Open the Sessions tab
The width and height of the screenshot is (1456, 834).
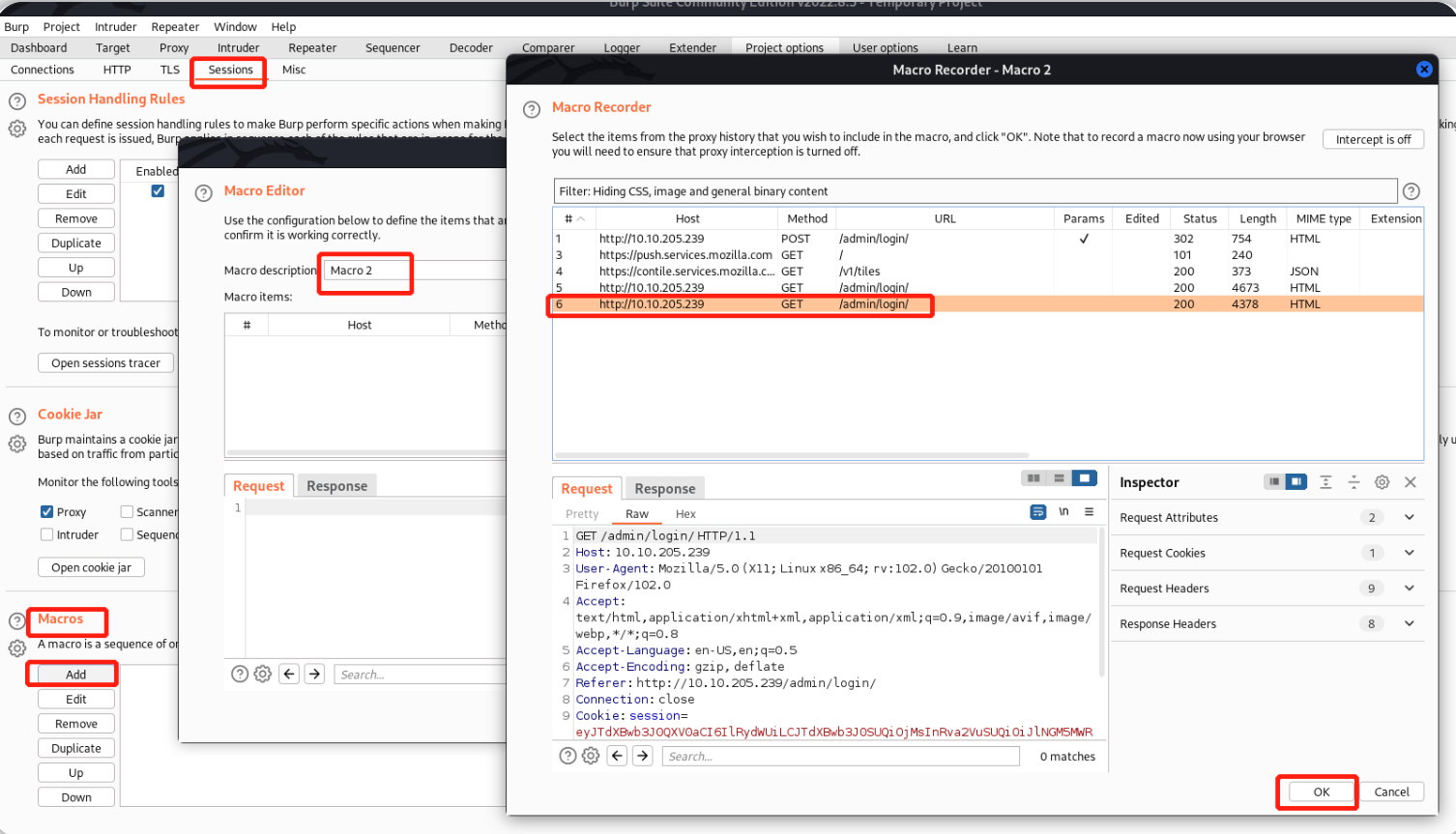pos(230,70)
